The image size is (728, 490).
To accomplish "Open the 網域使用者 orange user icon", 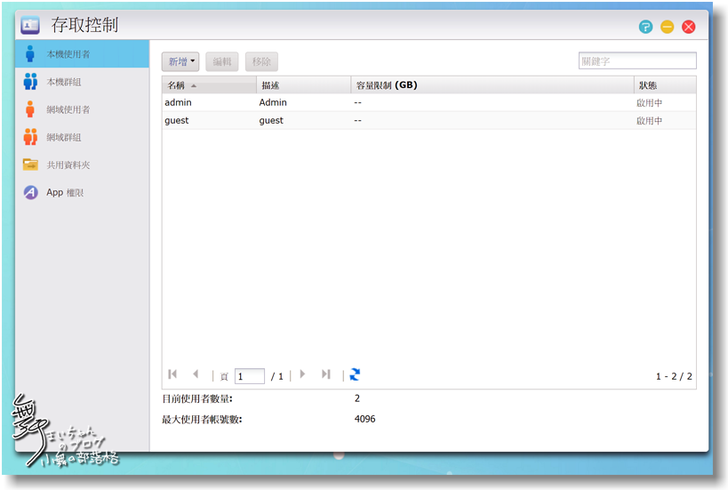I will click(30, 109).
